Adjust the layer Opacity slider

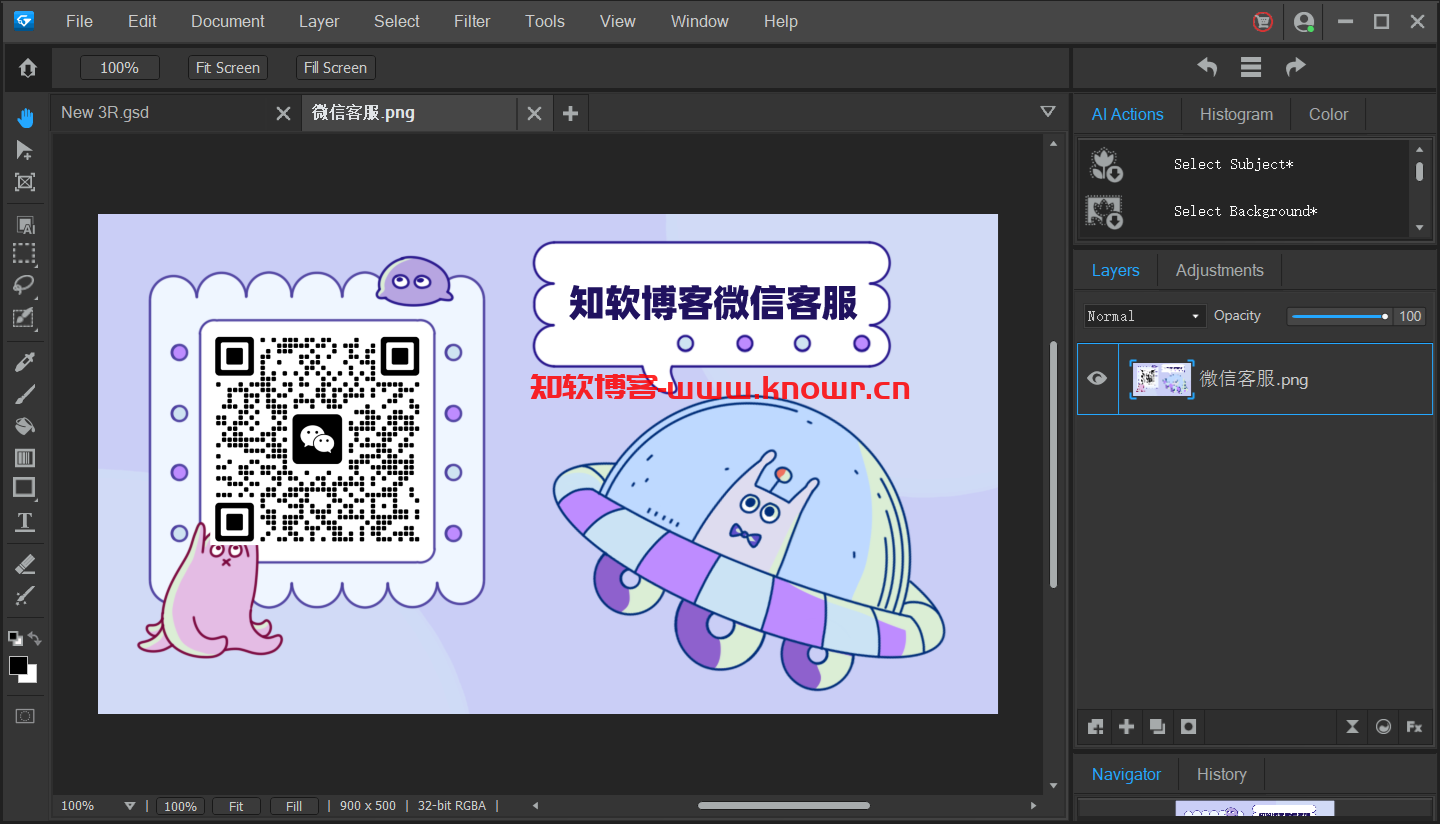click(x=1339, y=316)
